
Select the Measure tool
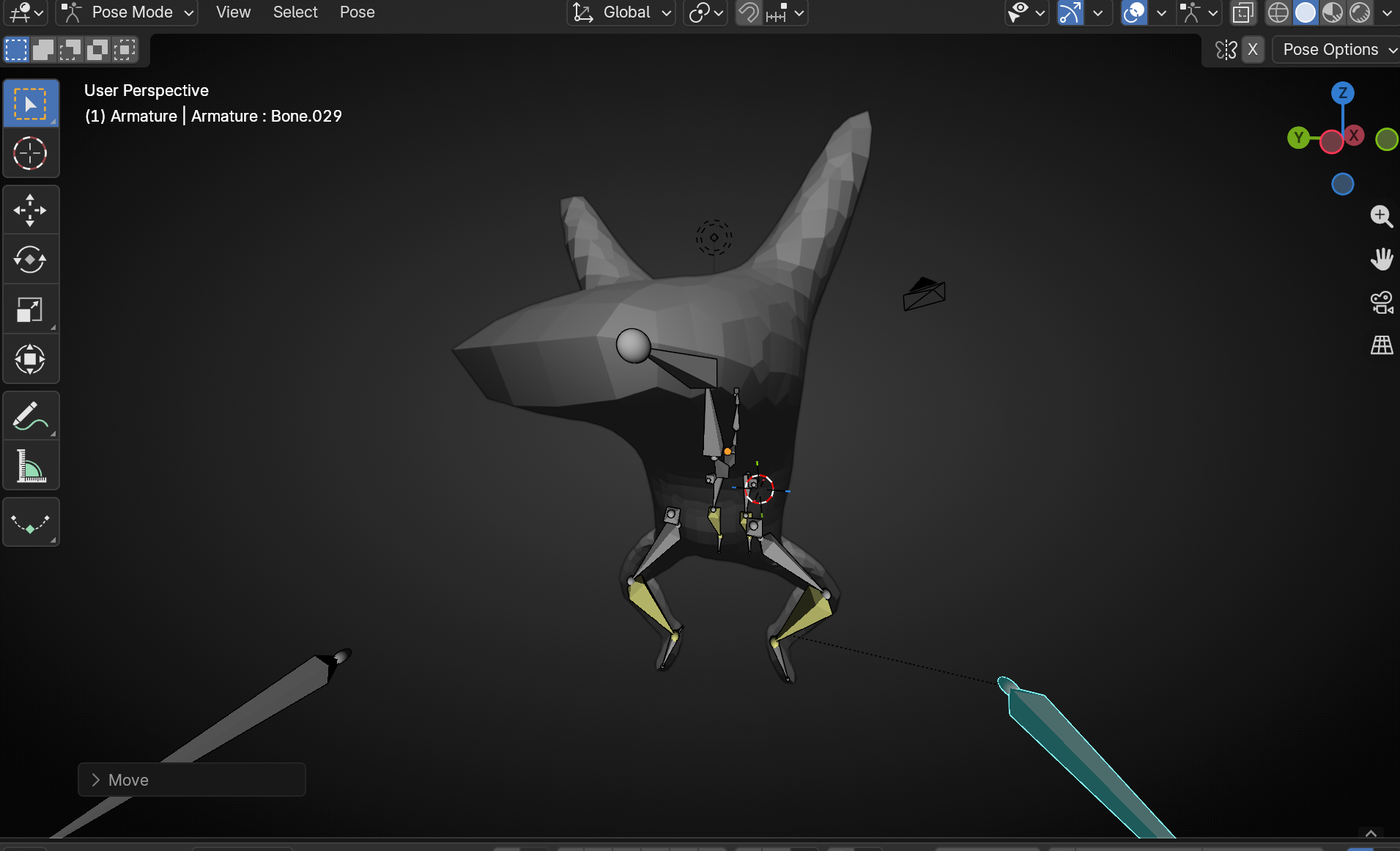coord(31,465)
